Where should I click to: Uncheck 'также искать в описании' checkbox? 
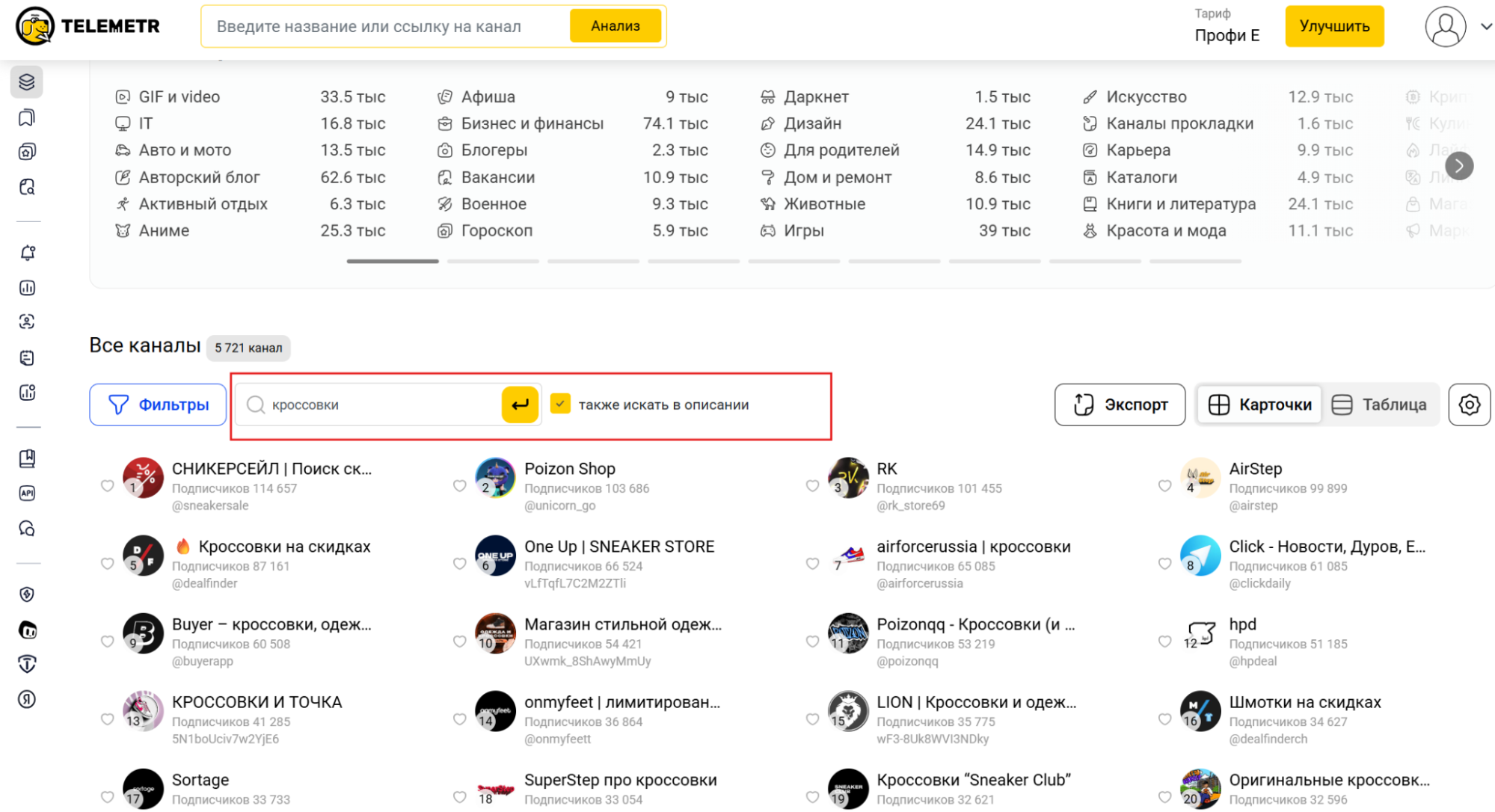[560, 404]
